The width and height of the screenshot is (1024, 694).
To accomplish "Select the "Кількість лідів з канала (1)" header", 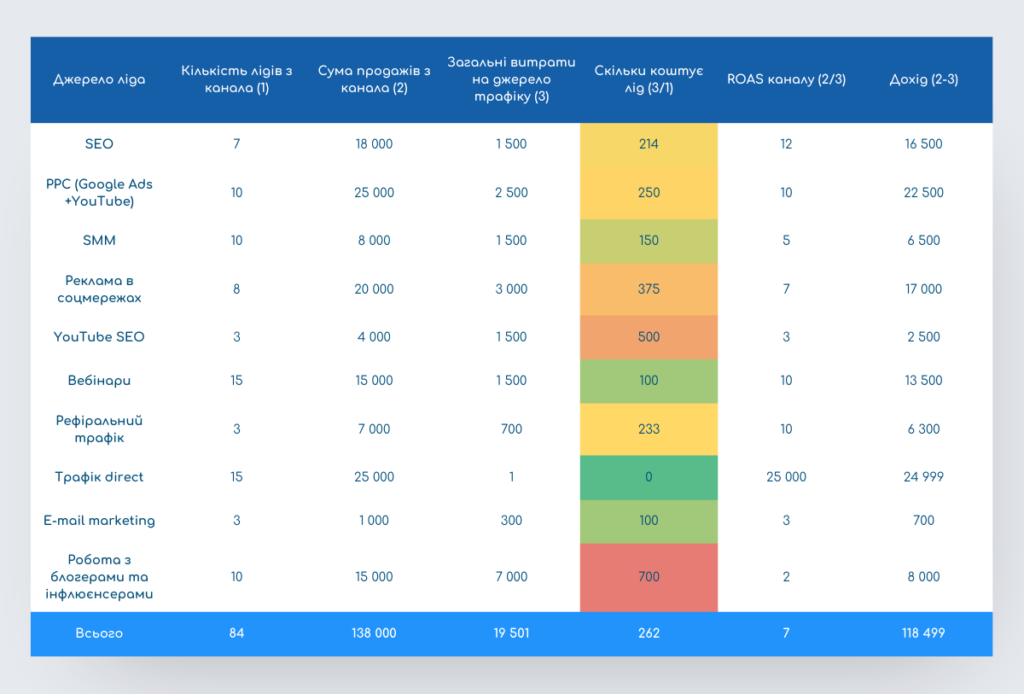I will 236,80.
